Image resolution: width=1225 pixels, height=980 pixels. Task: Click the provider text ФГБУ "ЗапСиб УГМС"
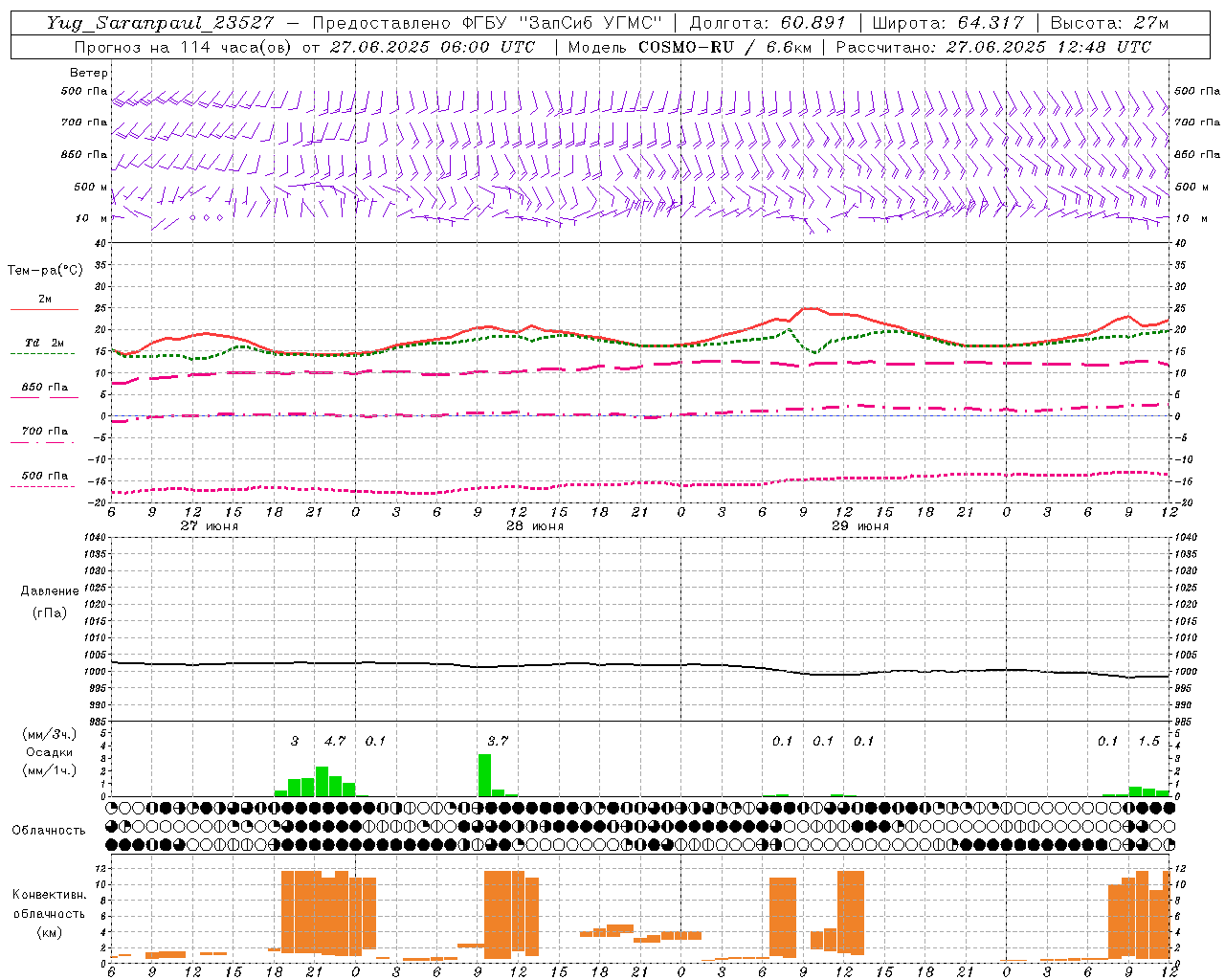[x=562, y=23]
